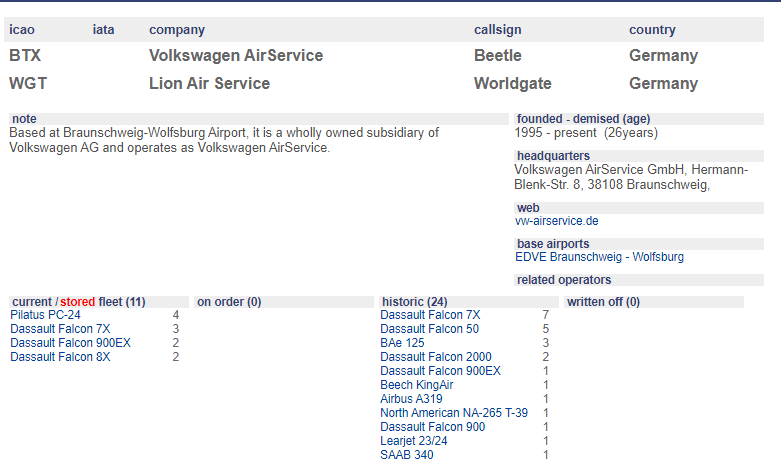Select Germany in the BTX row
781x463 pixels.
[x=663, y=55]
